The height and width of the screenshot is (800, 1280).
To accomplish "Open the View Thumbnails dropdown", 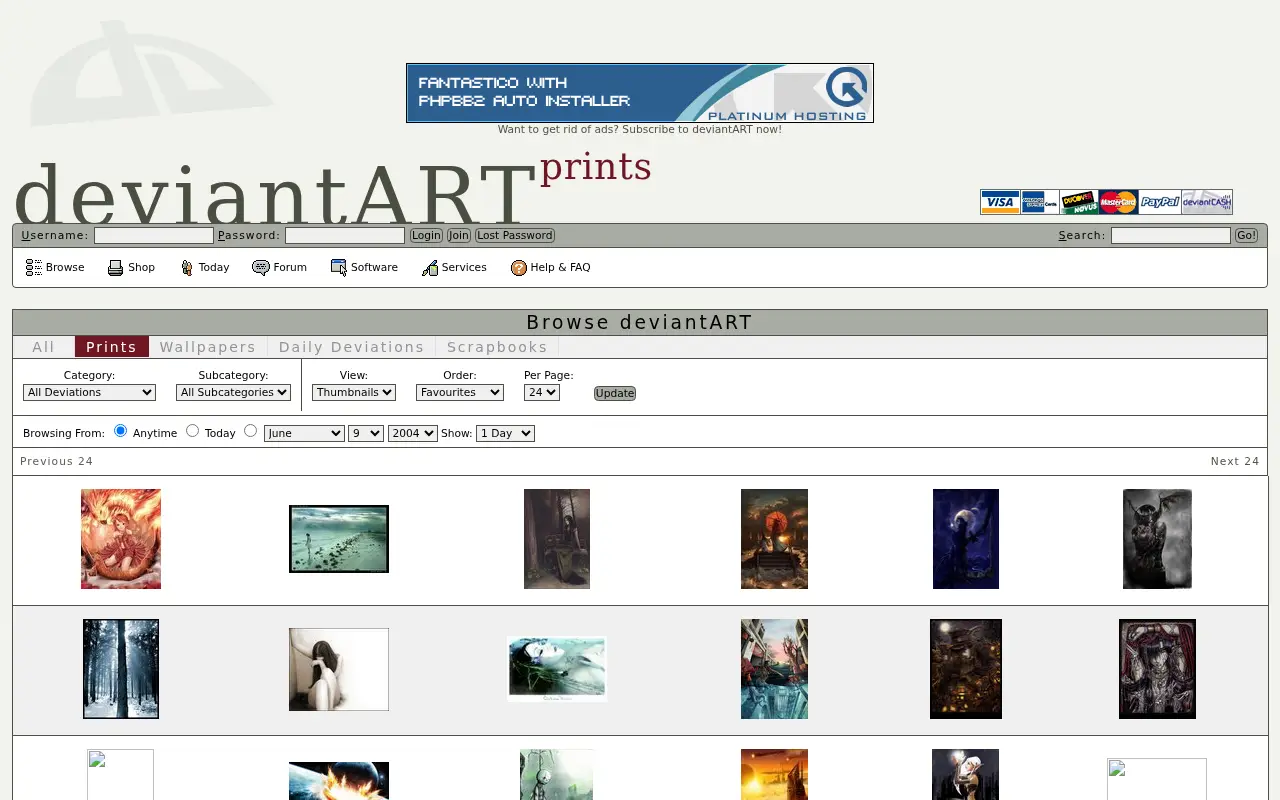I will 354,392.
